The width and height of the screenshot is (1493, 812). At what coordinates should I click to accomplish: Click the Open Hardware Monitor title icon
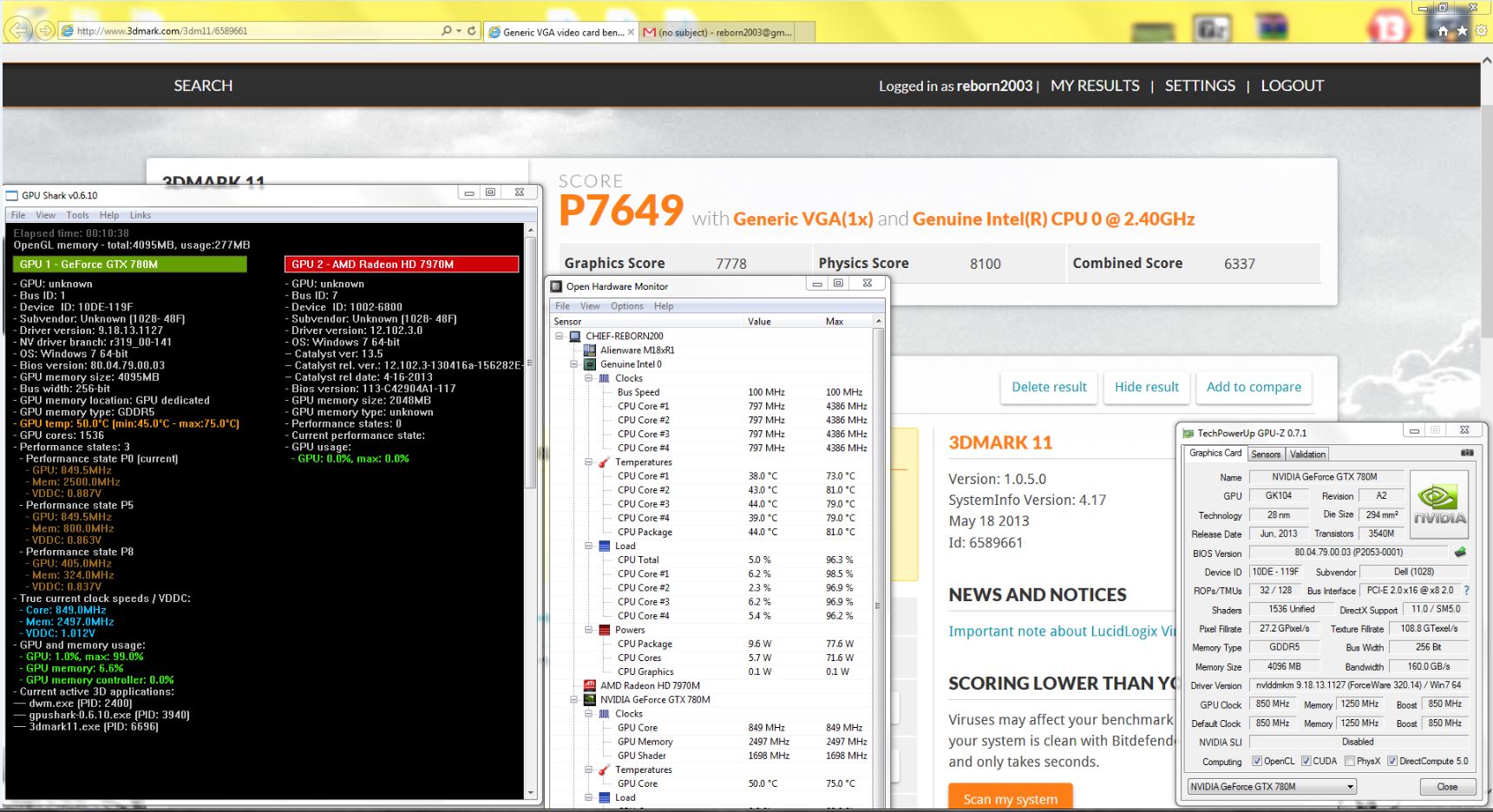pyautogui.click(x=557, y=285)
